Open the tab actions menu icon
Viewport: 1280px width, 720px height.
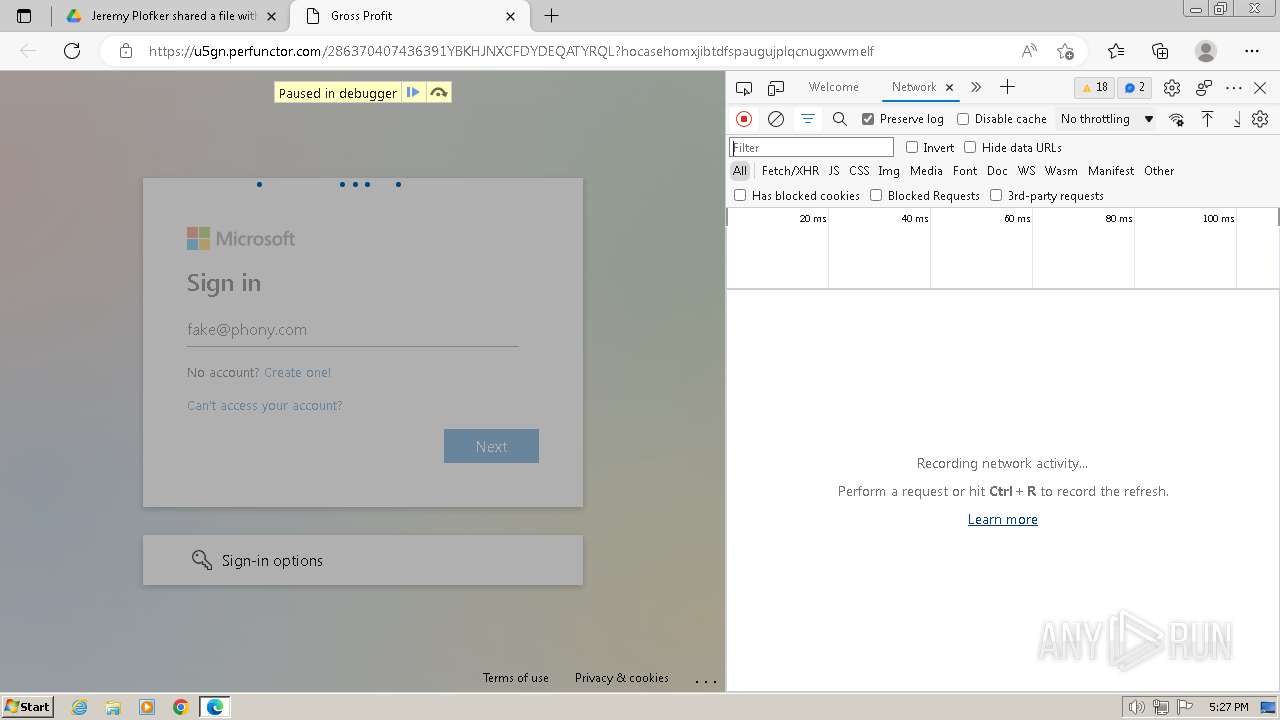[24, 16]
